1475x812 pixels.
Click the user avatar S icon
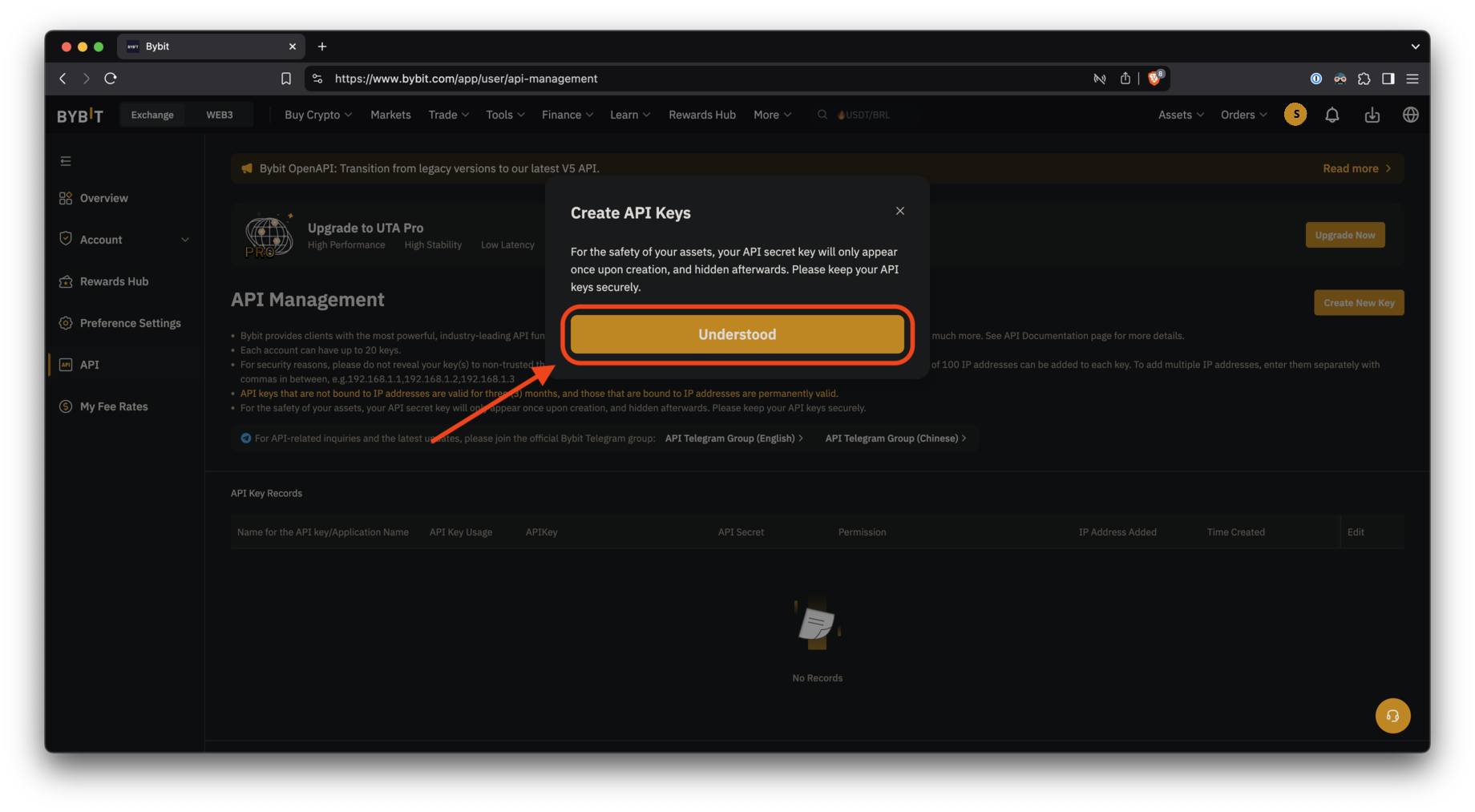point(1295,115)
